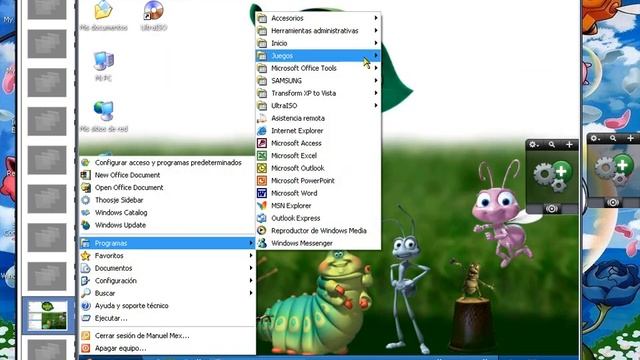Click settings gear on left sidebar gadget
Screen dimensions: 640x360
tap(533, 144)
